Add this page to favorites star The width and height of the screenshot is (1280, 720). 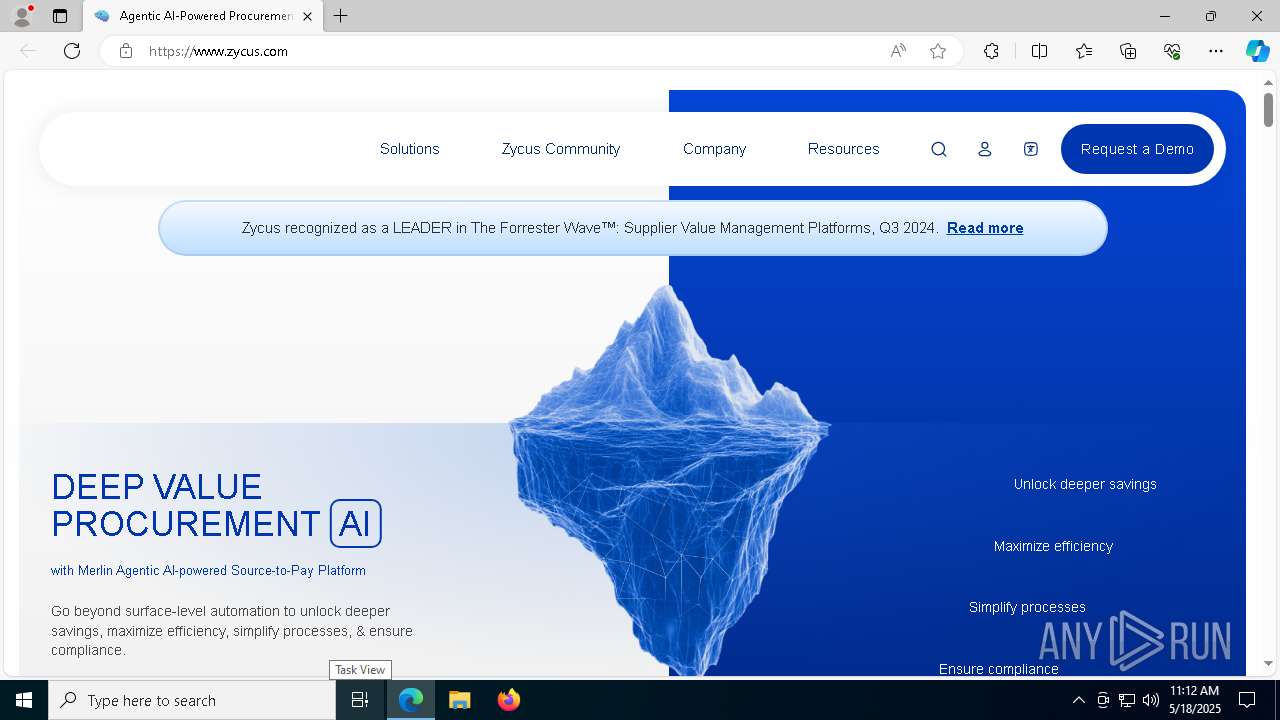[938, 51]
